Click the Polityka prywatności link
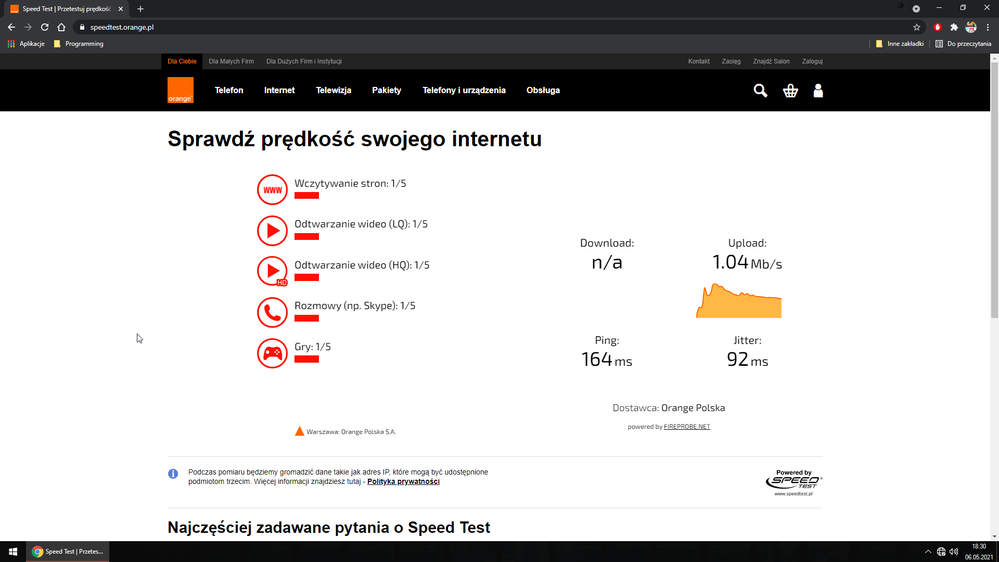Viewport: 999px width, 562px height. 403,482
